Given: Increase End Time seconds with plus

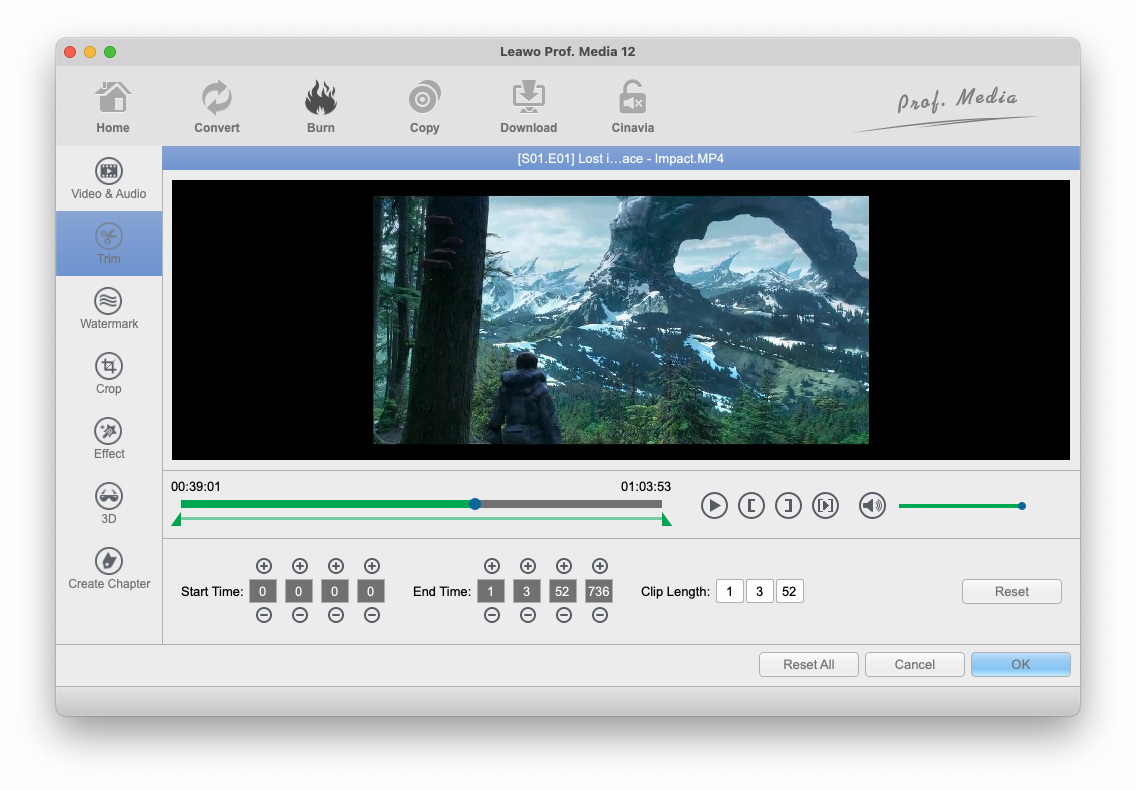Looking at the screenshot, I should coord(564,566).
